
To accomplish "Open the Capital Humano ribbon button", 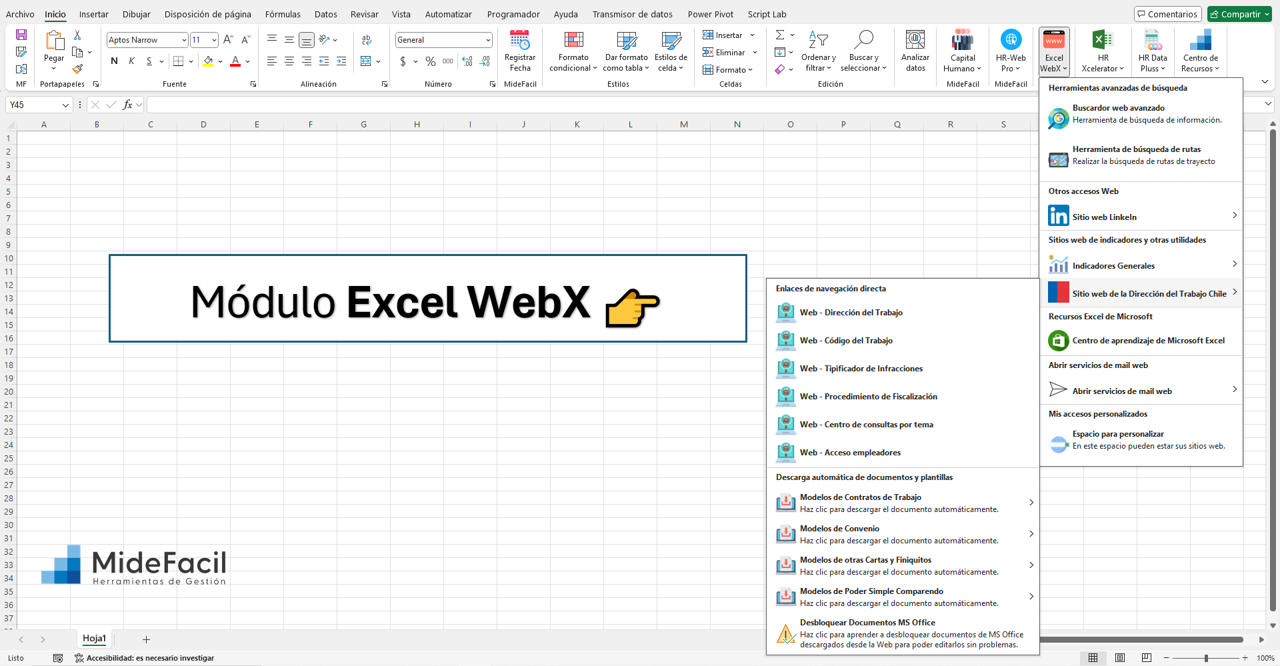I will (962, 50).
